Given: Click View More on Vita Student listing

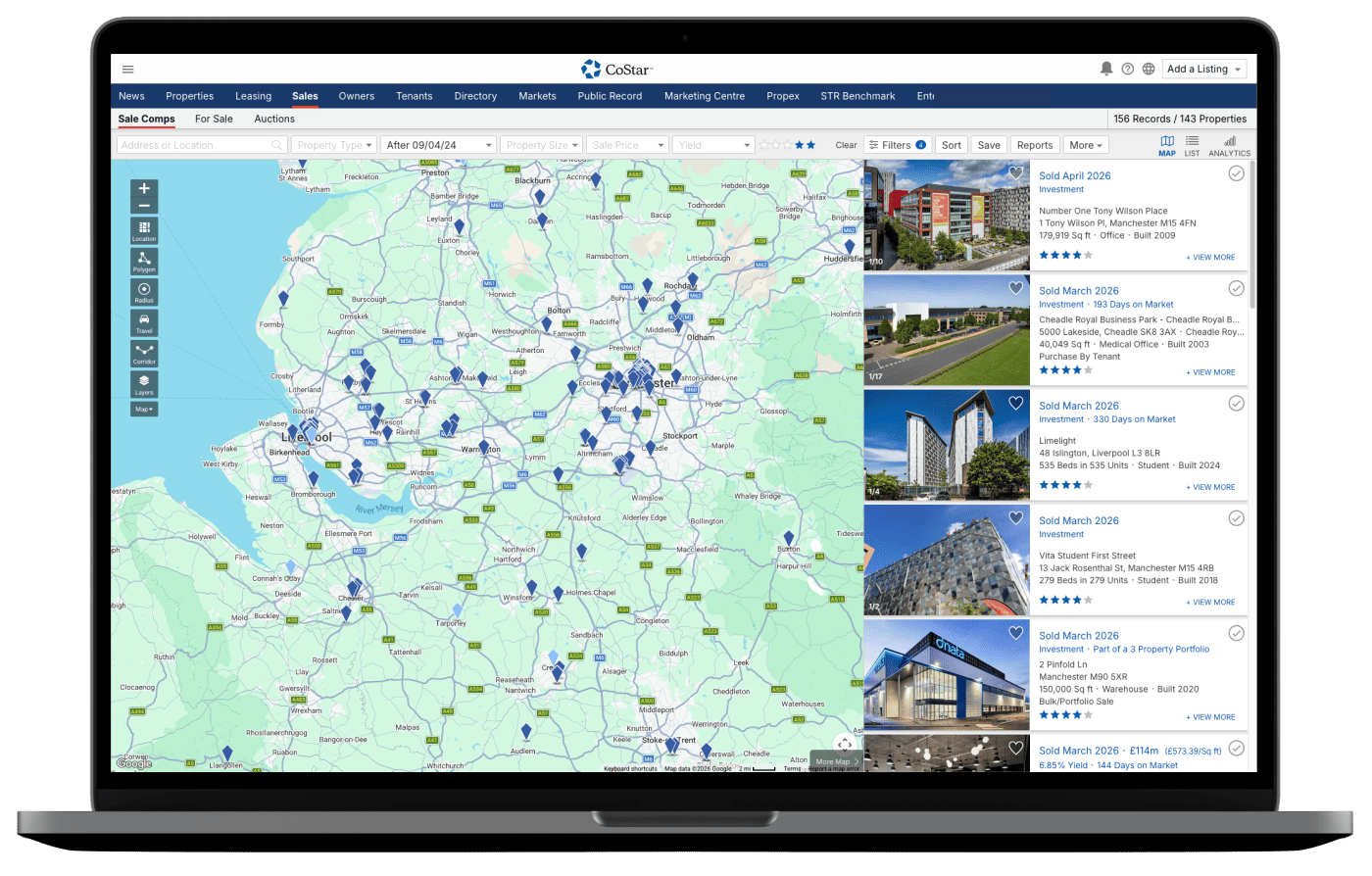Looking at the screenshot, I should (x=1210, y=602).
